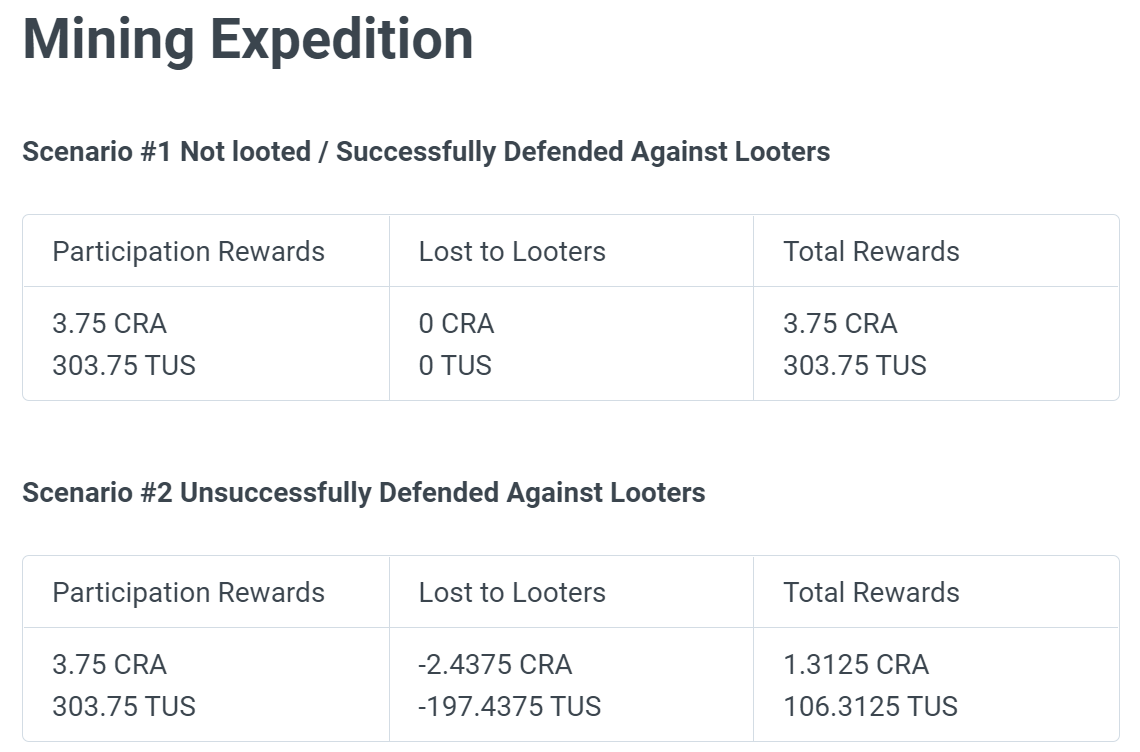Select 3.75 CRA participation value in Scenario #1
The width and height of the screenshot is (1140, 752).
coord(110,324)
